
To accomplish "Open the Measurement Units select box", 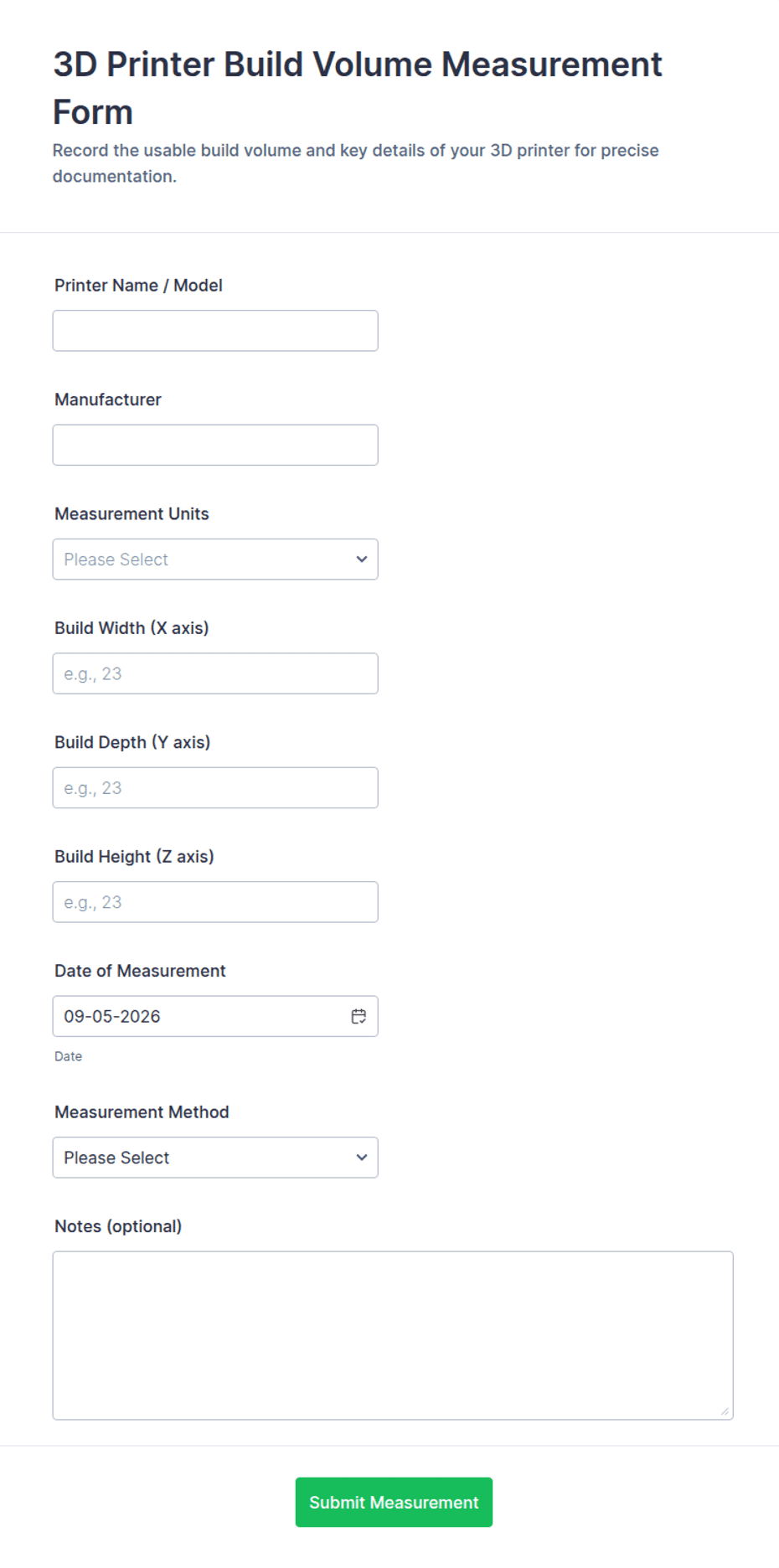I will click(x=215, y=559).
